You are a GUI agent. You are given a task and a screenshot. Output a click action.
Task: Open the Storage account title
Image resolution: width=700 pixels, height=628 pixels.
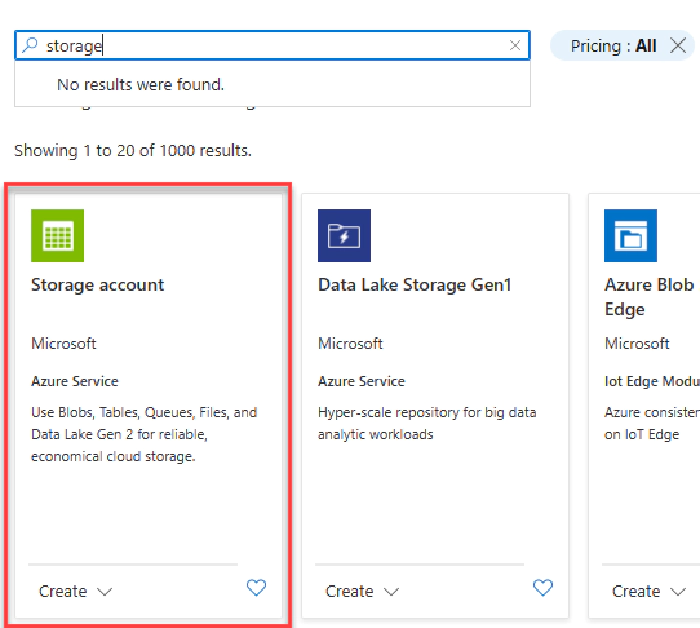[x=97, y=285]
